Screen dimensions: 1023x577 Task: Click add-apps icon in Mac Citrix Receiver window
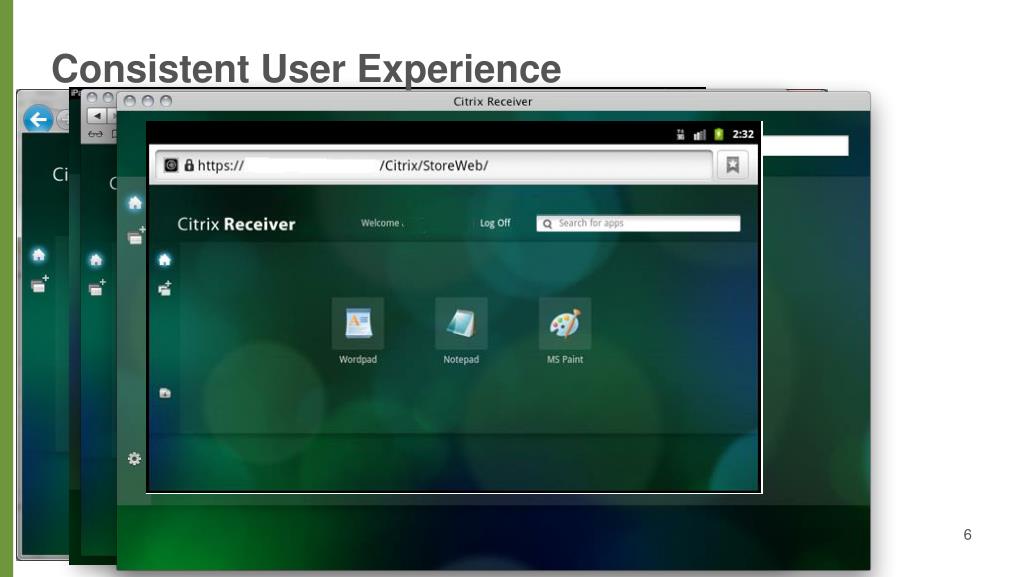tap(136, 236)
